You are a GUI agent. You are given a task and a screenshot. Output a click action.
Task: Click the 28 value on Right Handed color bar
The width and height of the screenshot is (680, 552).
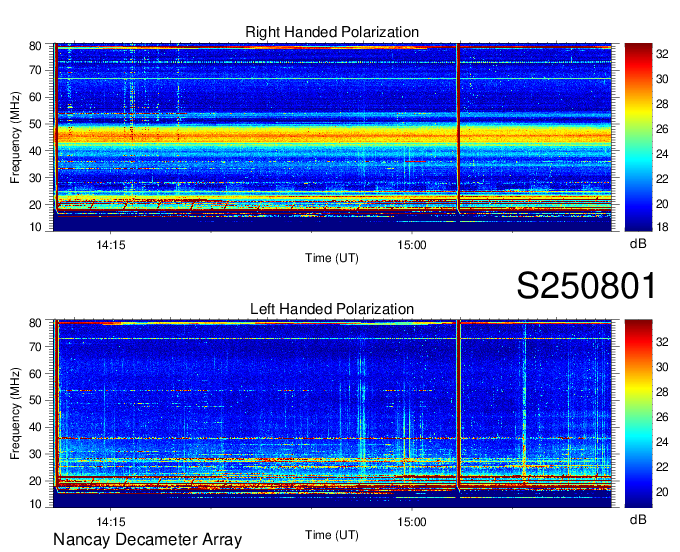click(x=662, y=104)
